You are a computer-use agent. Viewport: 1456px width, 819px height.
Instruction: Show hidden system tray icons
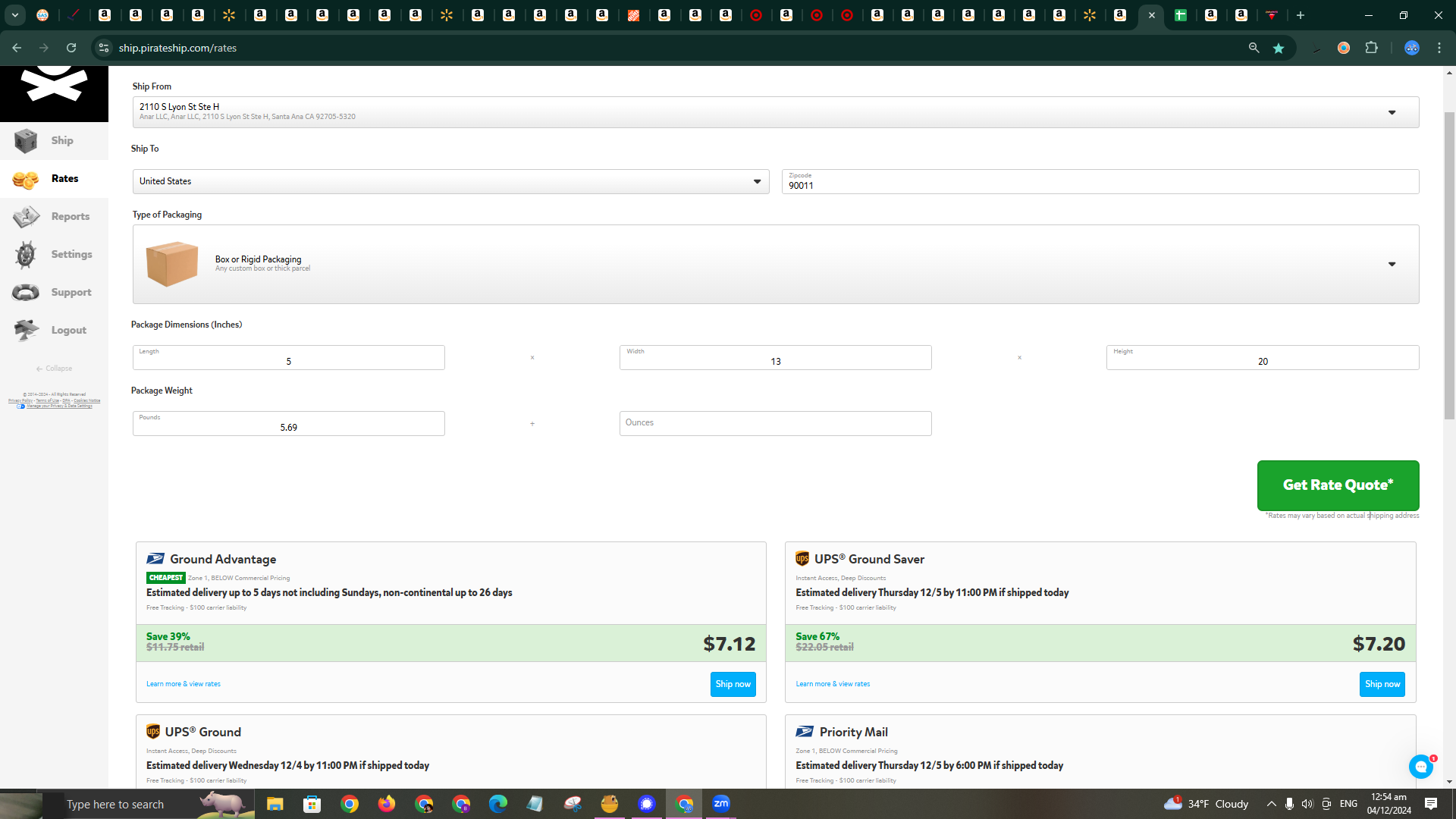click(x=1271, y=804)
